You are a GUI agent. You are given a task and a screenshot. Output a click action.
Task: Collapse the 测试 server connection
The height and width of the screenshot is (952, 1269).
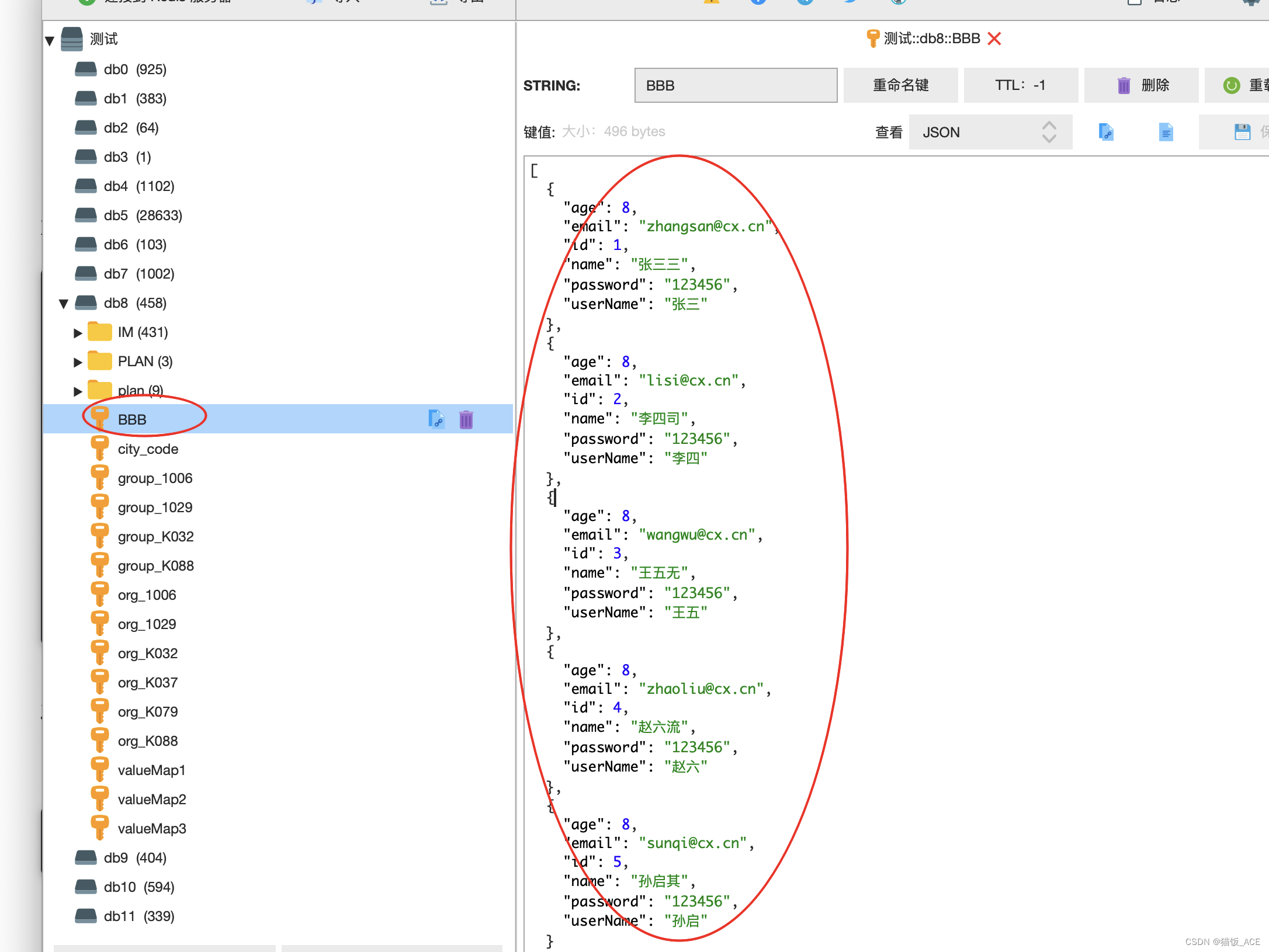click(50, 40)
